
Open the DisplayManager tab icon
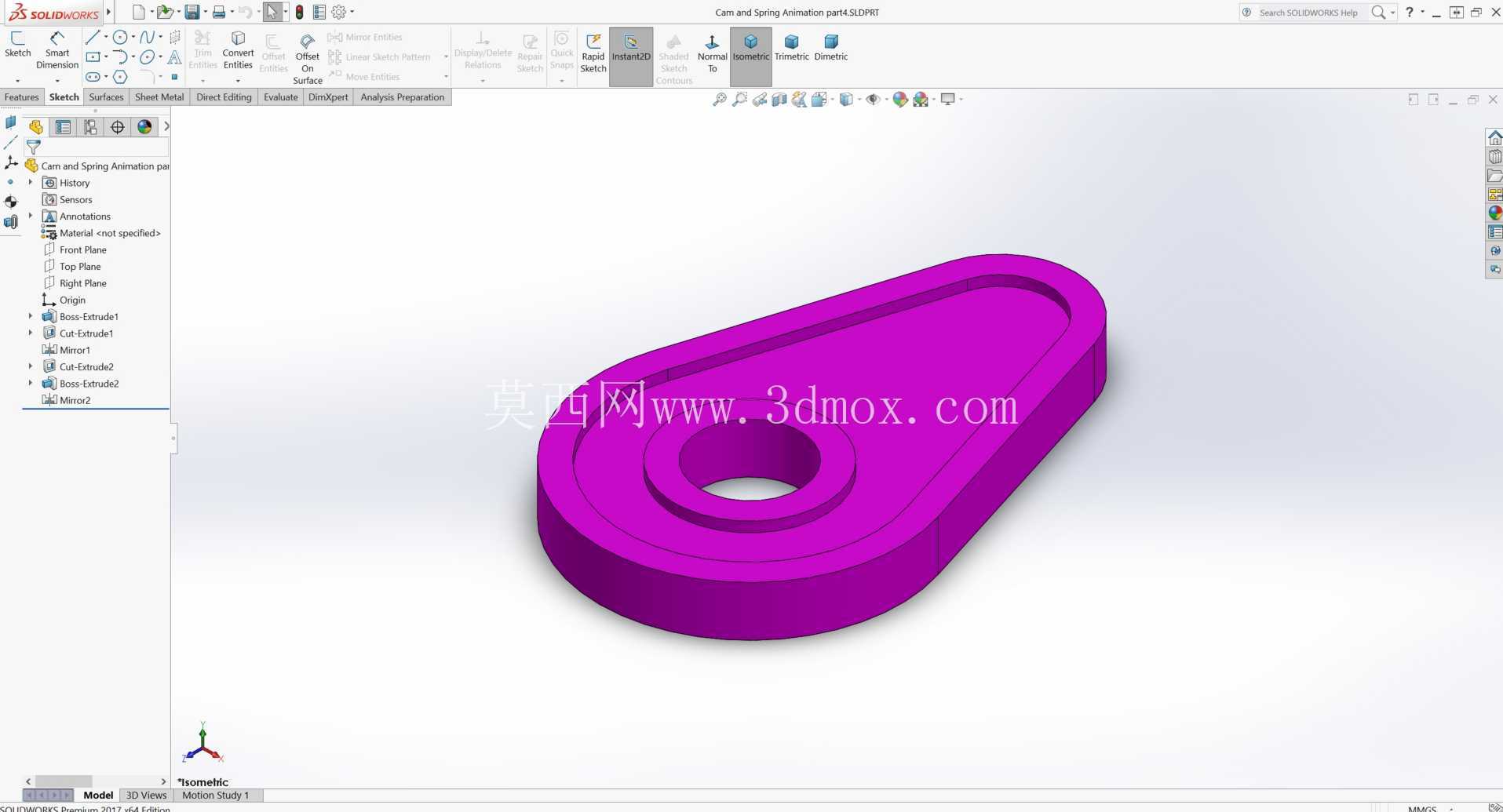pos(144,127)
